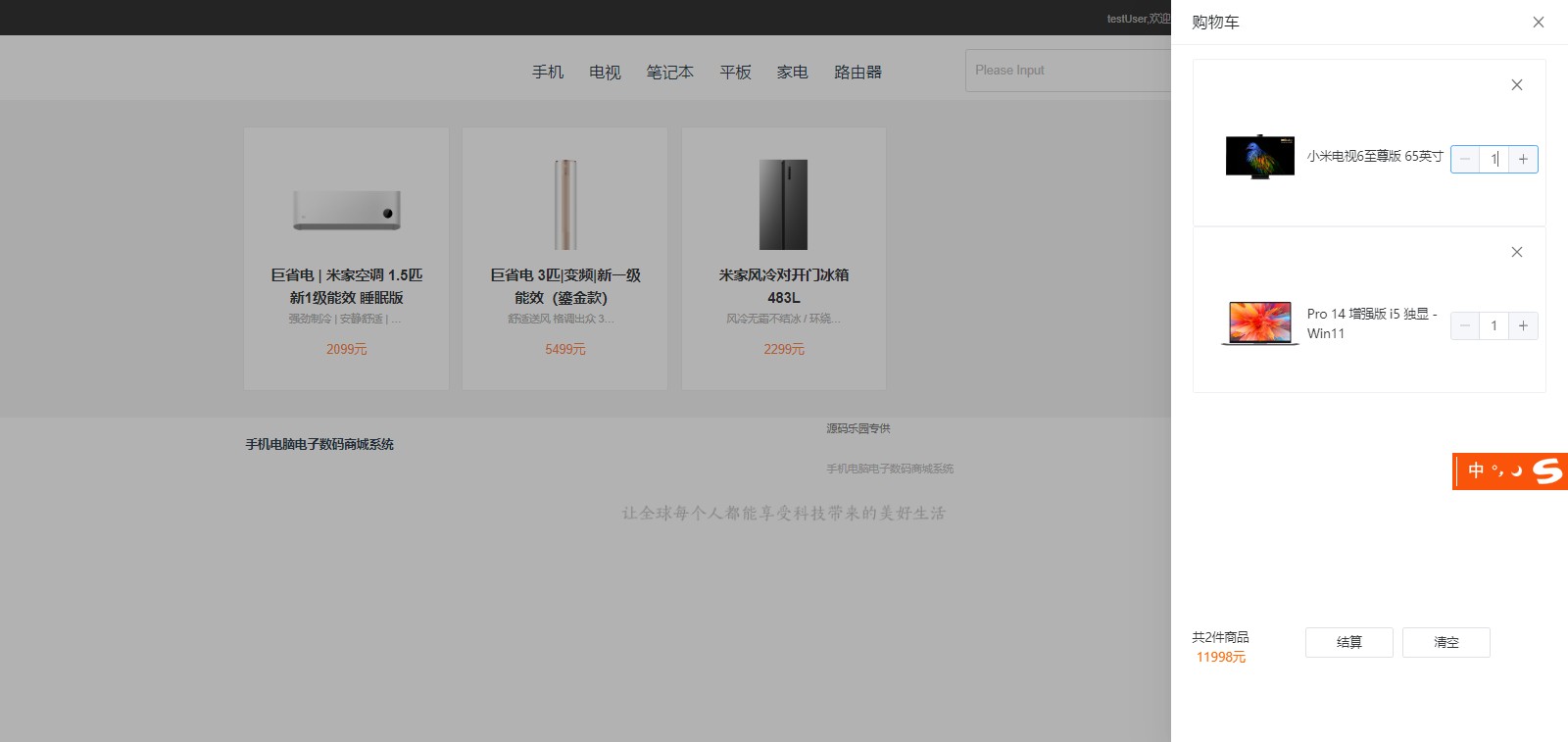Open the 小米电视6至尊版 TV thumbnail
The width and height of the screenshot is (1568, 742).
pos(1260,157)
